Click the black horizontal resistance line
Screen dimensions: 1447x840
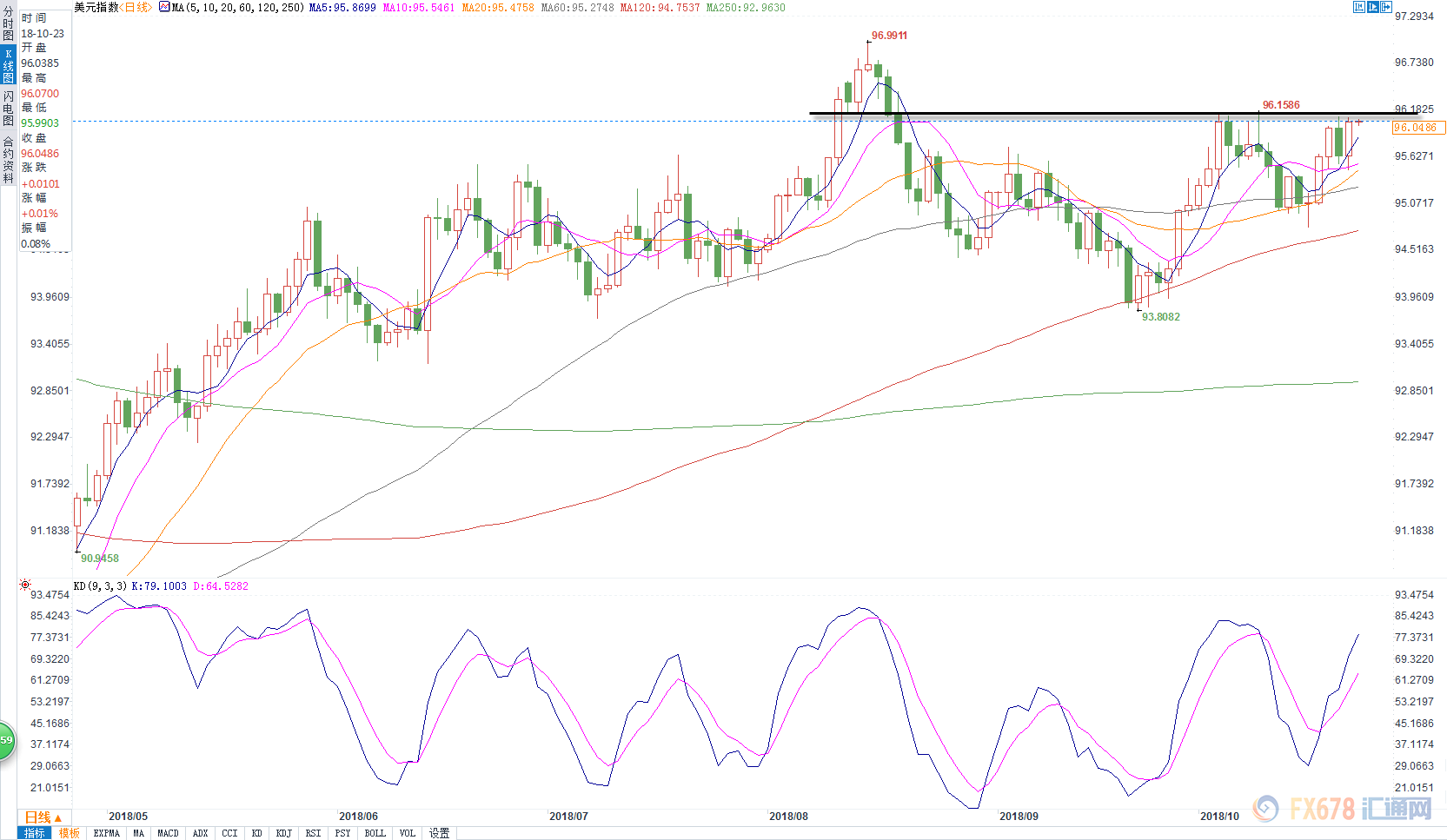[x=1113, y=113]
